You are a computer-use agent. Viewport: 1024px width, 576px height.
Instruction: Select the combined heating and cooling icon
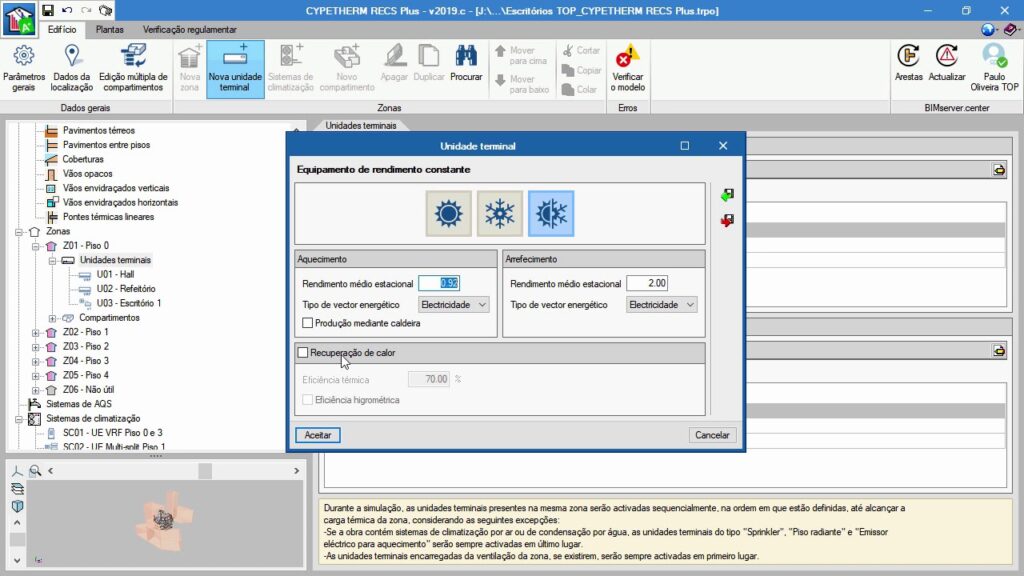point(551,213)
